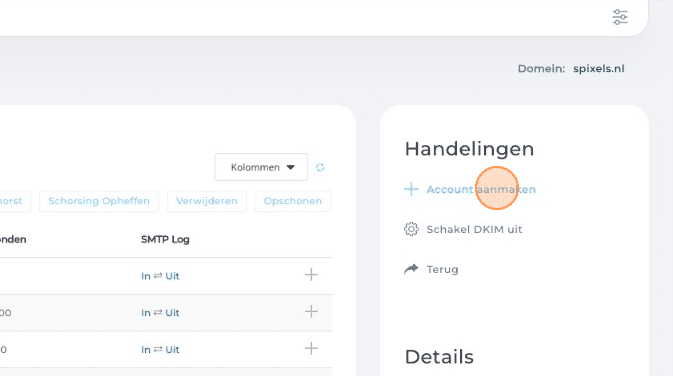Click the Handelingen heading
This screenshot has width=673, height=376.
(x=470, y=149)
